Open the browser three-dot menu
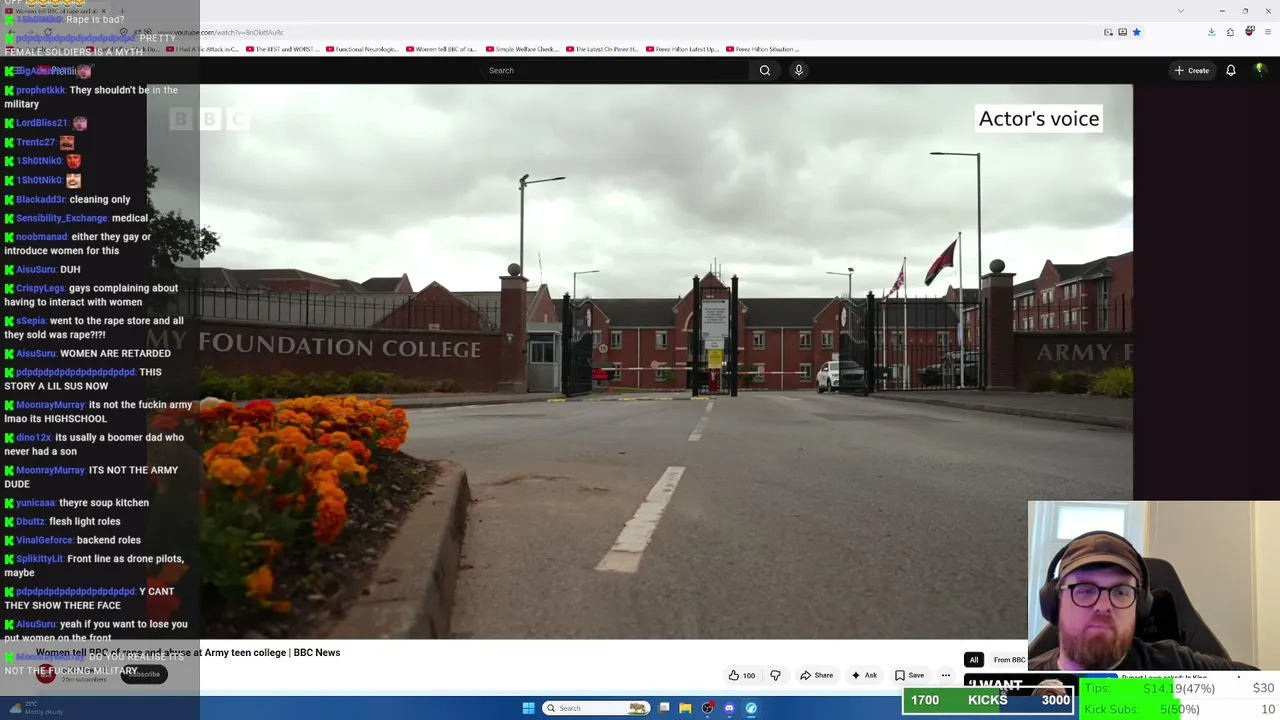This screenshot has height=720, width=1280. pyautogui.click(x=1267, y=32)
